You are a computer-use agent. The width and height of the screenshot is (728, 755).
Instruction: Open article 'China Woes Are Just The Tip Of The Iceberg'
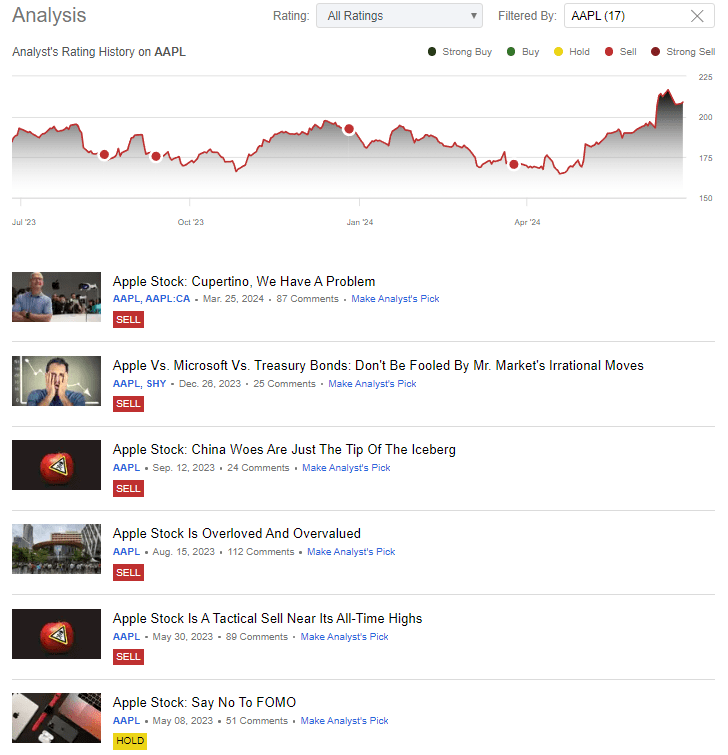[284, 449]
